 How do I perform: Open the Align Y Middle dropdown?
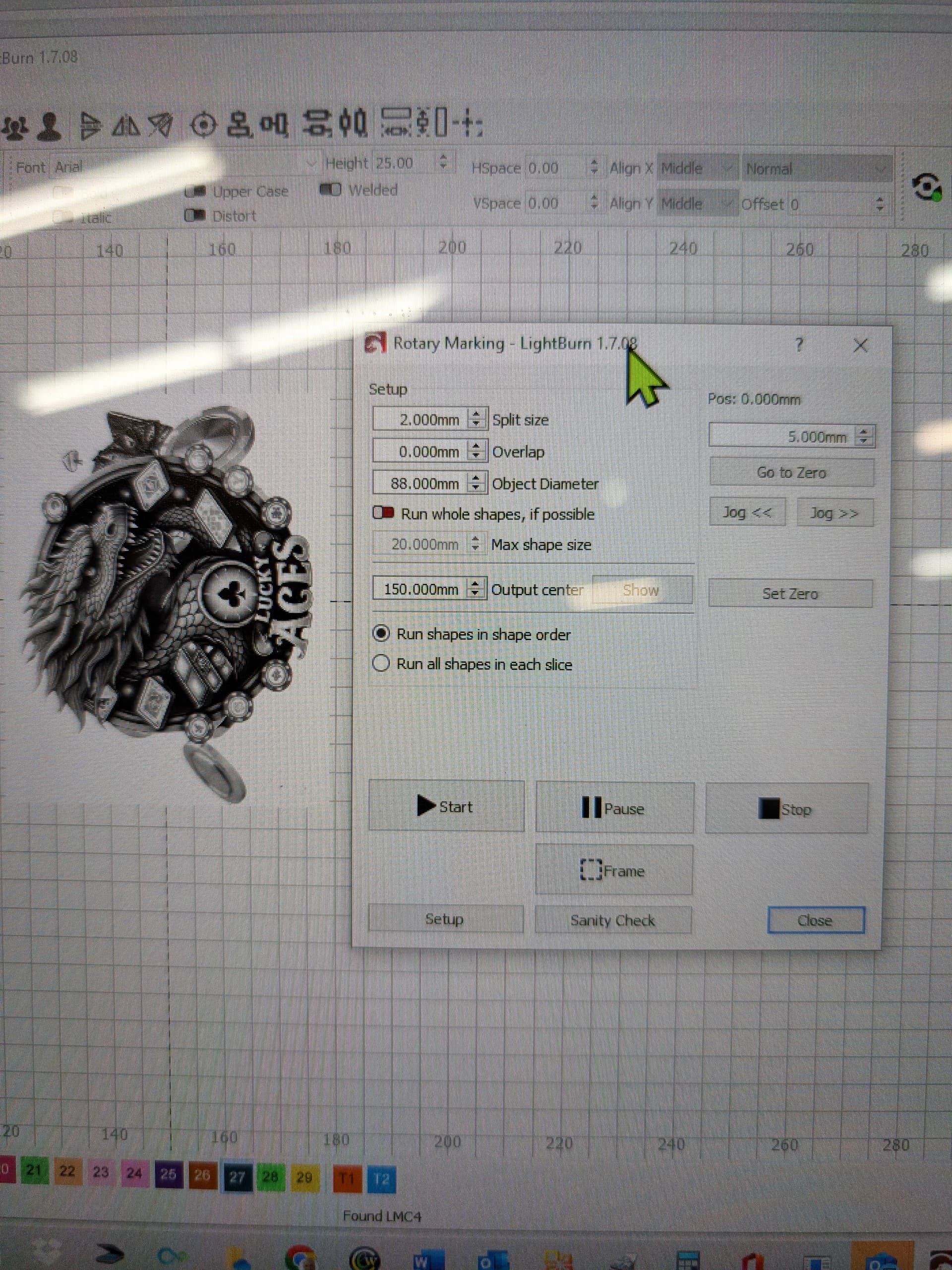[x=697, y=203]
